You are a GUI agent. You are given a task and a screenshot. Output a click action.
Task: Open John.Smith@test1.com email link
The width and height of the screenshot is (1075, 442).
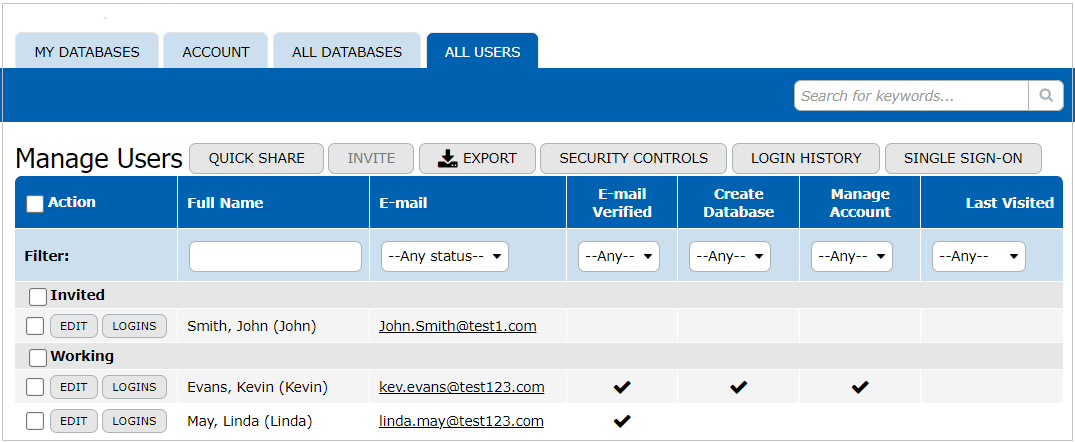pos(457,326)
